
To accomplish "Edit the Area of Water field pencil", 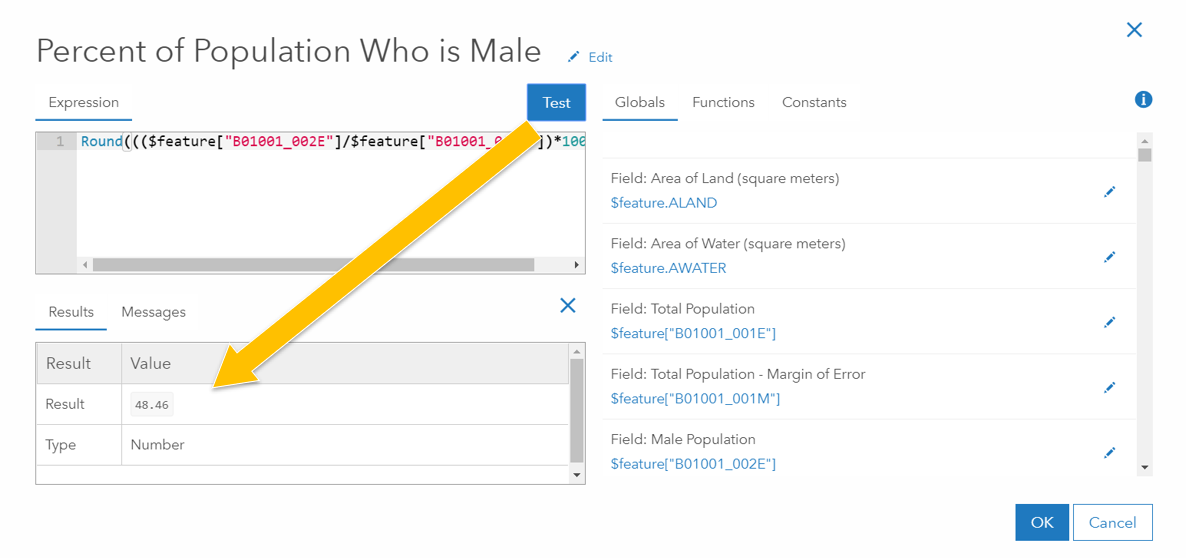I will point(1109,257).
